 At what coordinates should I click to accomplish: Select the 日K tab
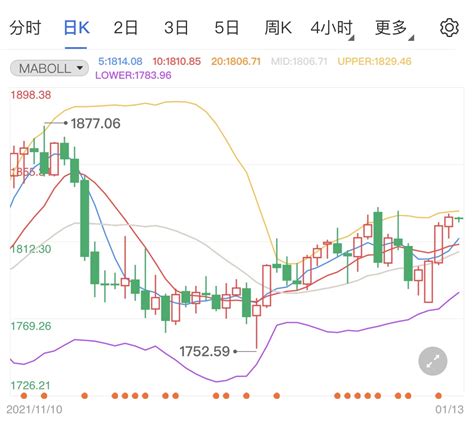click(x=76, y=28)
